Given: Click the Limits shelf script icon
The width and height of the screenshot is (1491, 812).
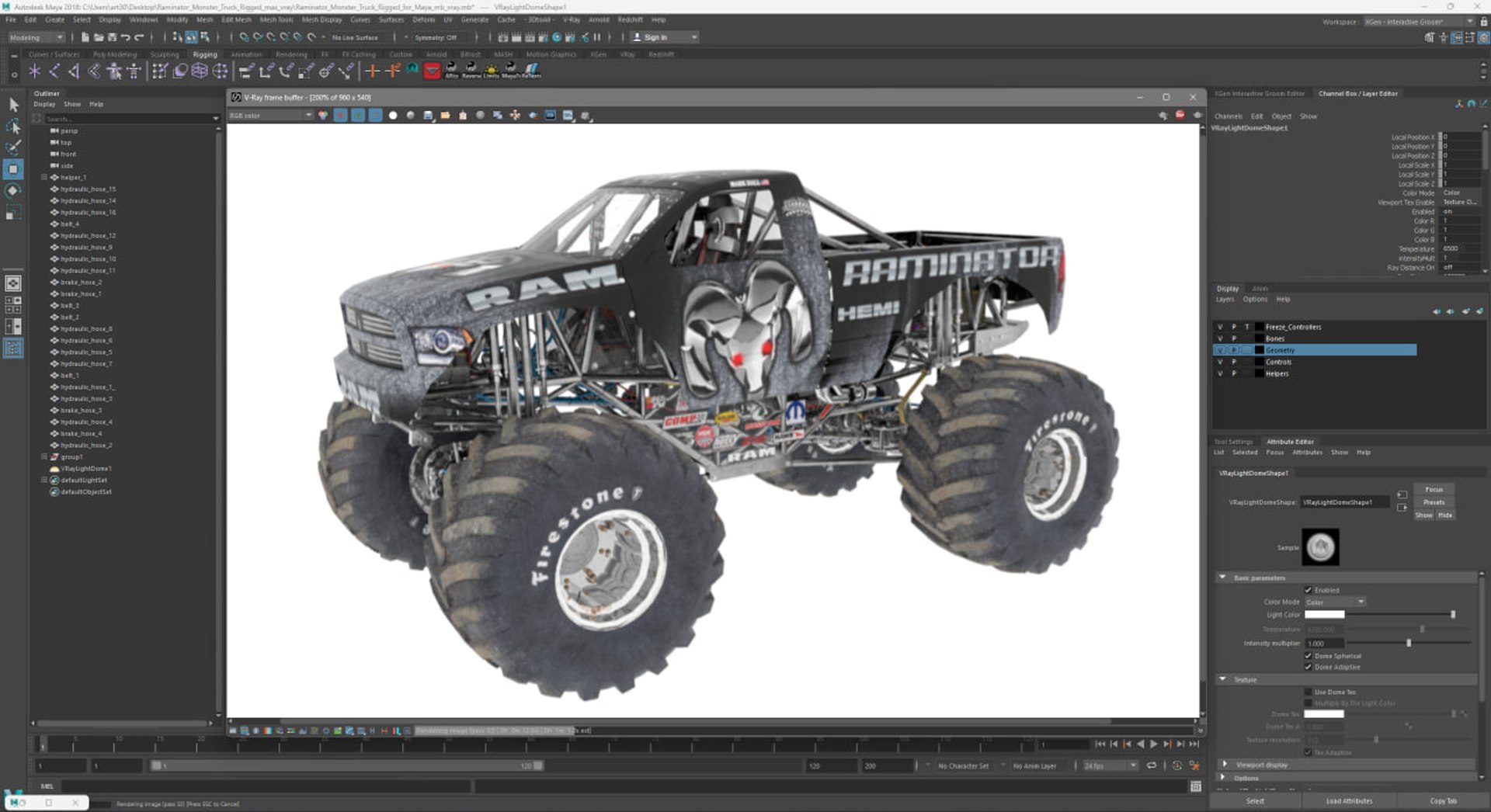Looking at the screenshot, I should coord(492,71).
